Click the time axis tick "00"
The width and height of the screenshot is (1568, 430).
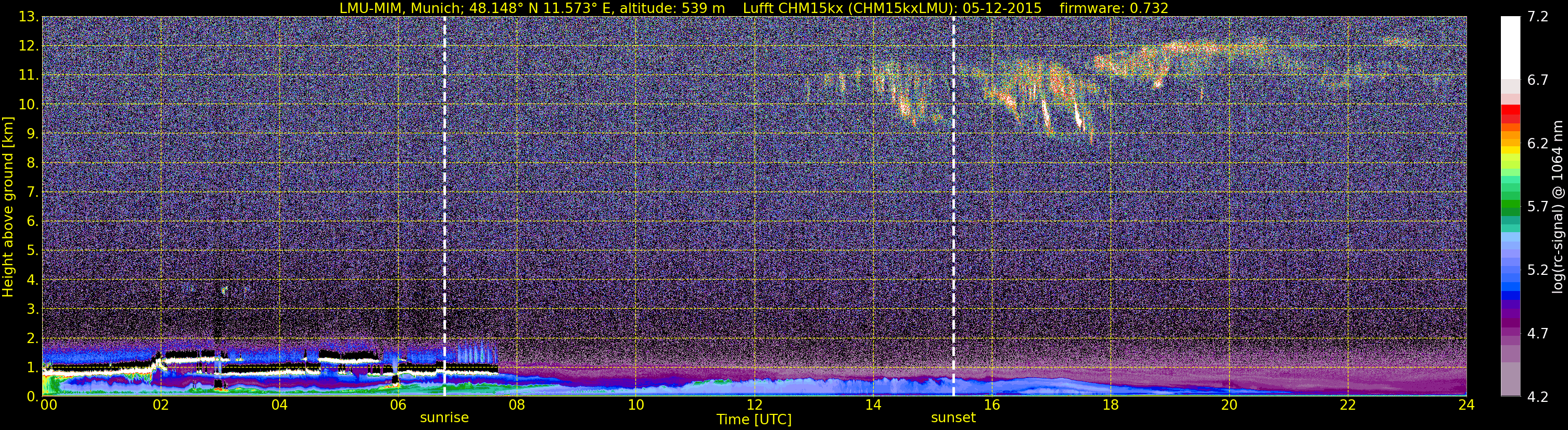[x=49, y=405]
